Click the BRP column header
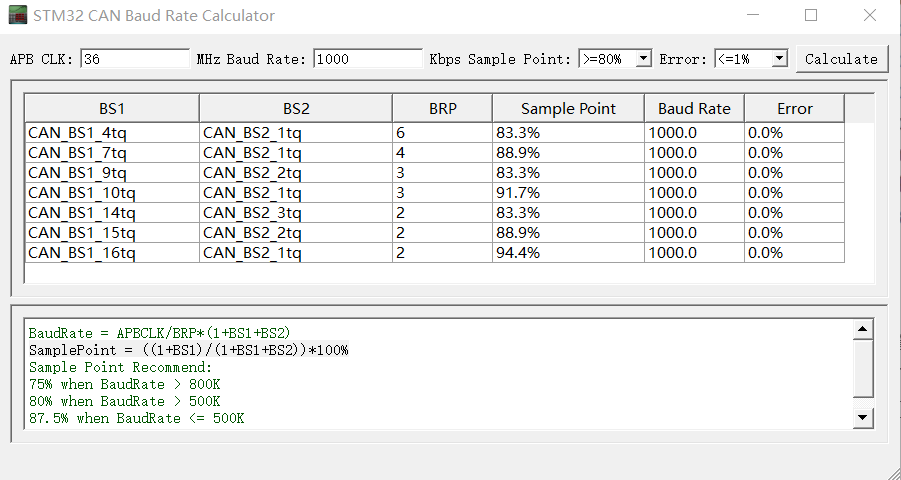 coord(442,109)
